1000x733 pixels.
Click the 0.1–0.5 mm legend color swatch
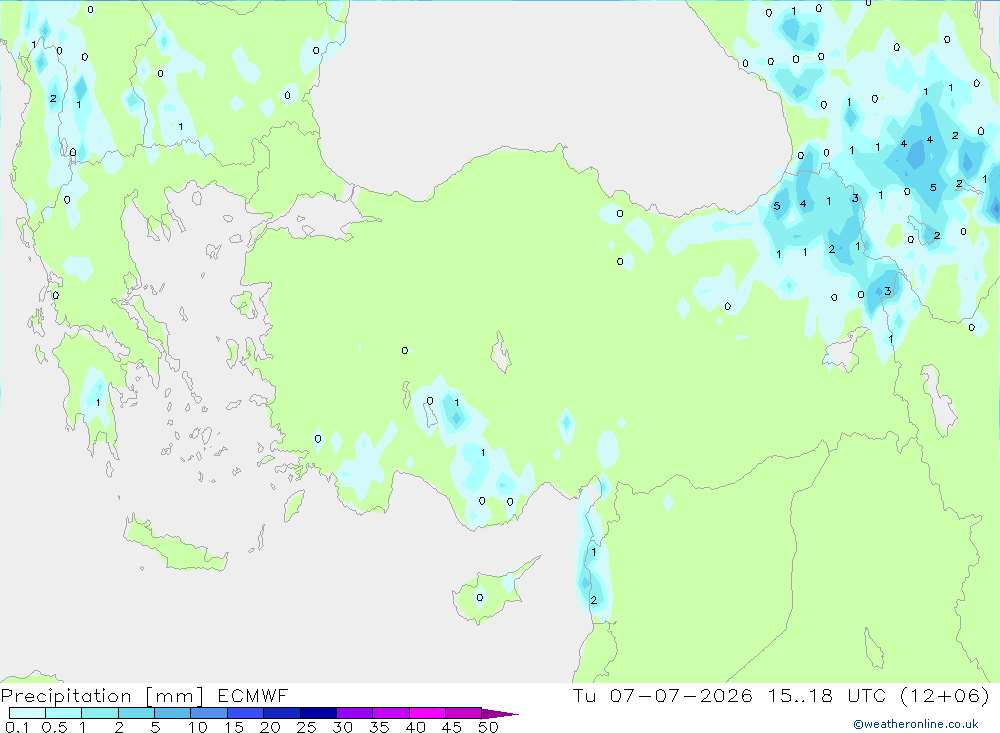pos(27,713)
